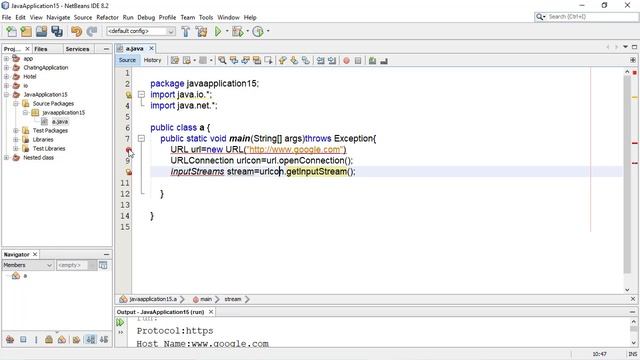Select class a in Navigator

click(x=25, y=276)
